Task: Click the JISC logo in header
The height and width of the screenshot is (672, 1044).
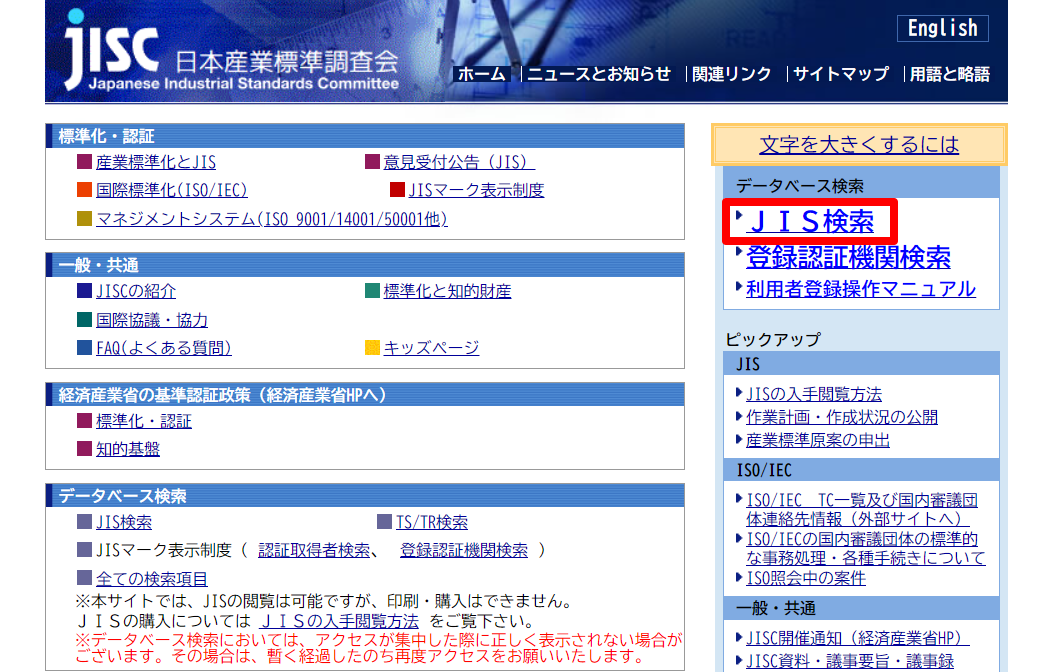Action: [231, 51]
